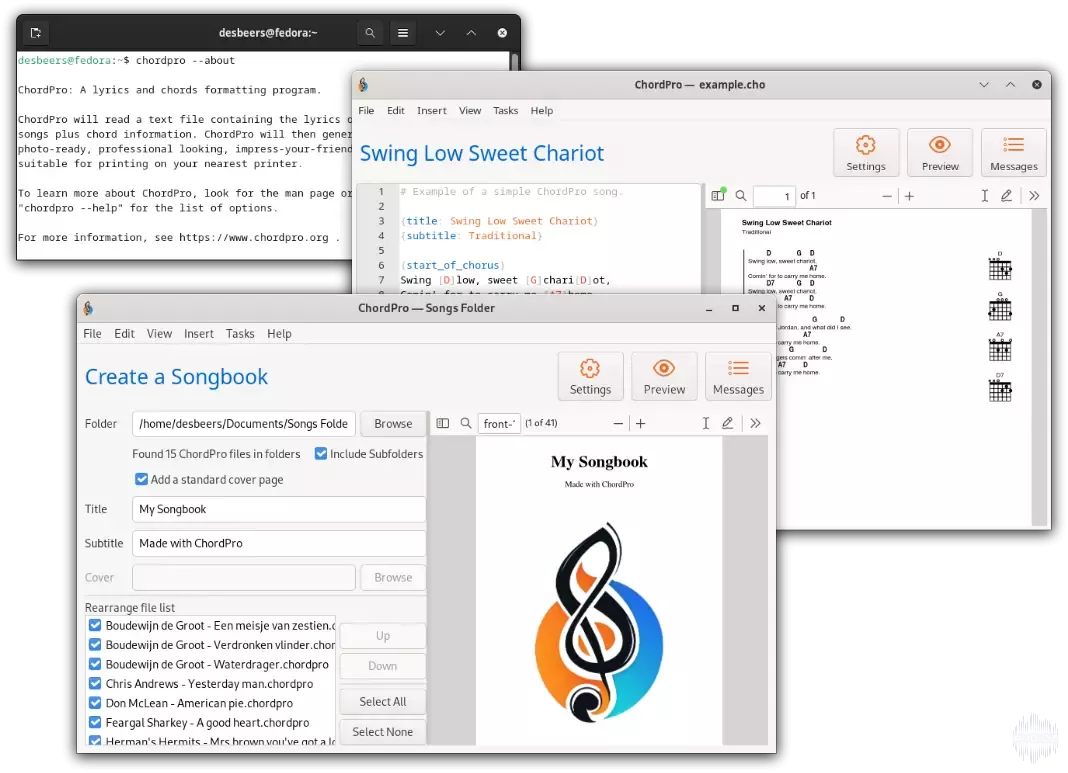Click the page label field in Songs Folder preview
Screen dimensions: 1068x773
coord(499,424)
